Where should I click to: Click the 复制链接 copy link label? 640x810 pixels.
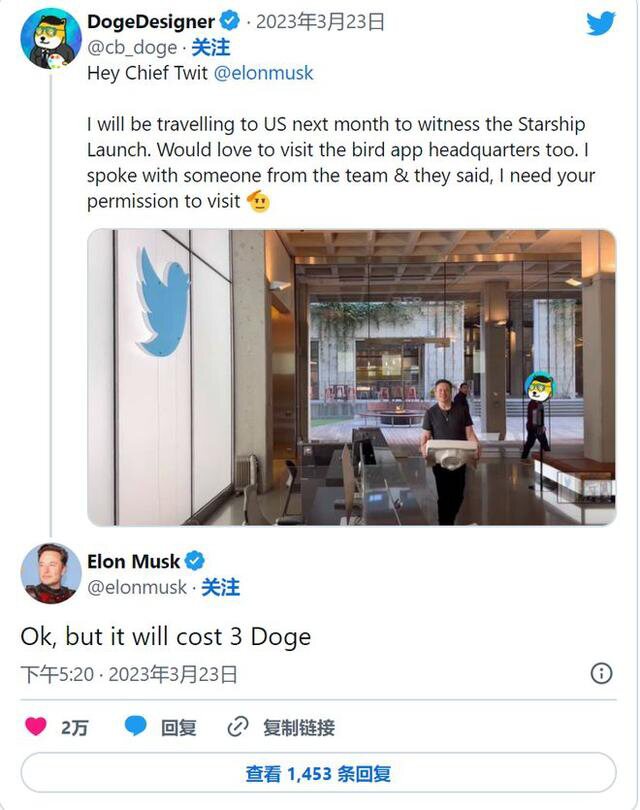298,727
